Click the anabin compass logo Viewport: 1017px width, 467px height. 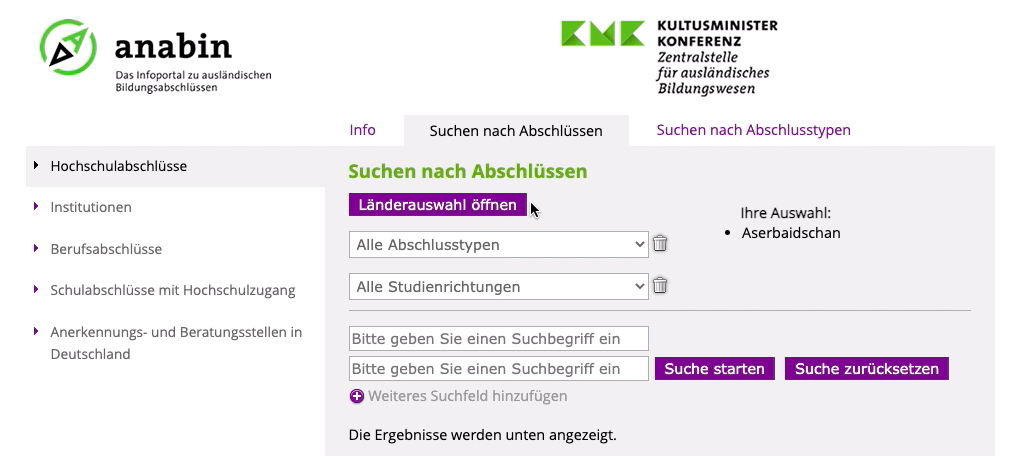point(68,48)
